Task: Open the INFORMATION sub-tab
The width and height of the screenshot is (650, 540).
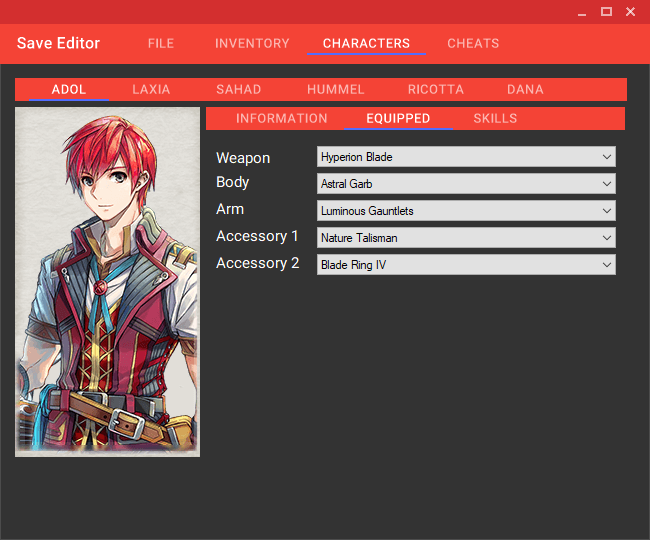Action: click(x=281, y=119)
